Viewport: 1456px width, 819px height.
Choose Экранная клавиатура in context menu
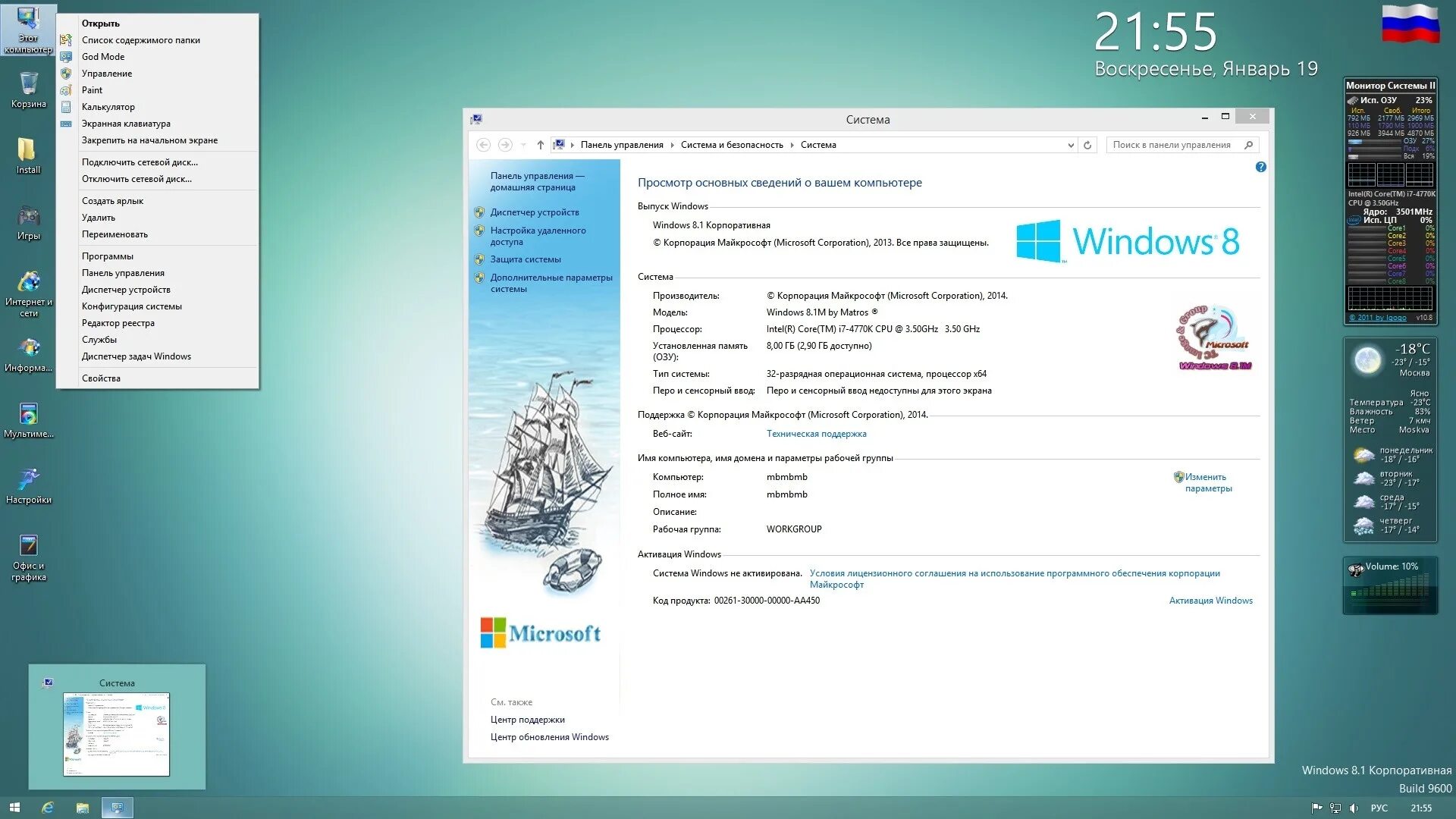(158, 124)
